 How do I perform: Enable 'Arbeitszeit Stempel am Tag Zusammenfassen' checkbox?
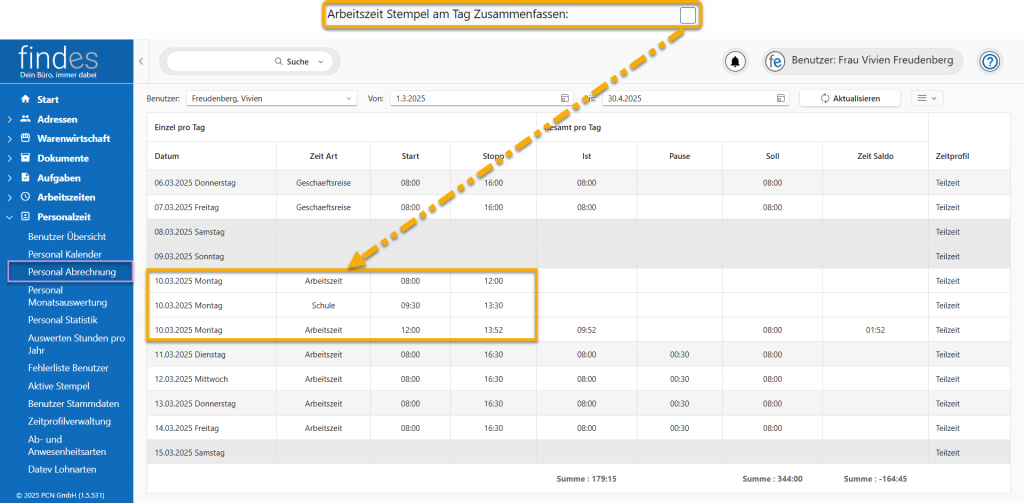tap(687, 15)
